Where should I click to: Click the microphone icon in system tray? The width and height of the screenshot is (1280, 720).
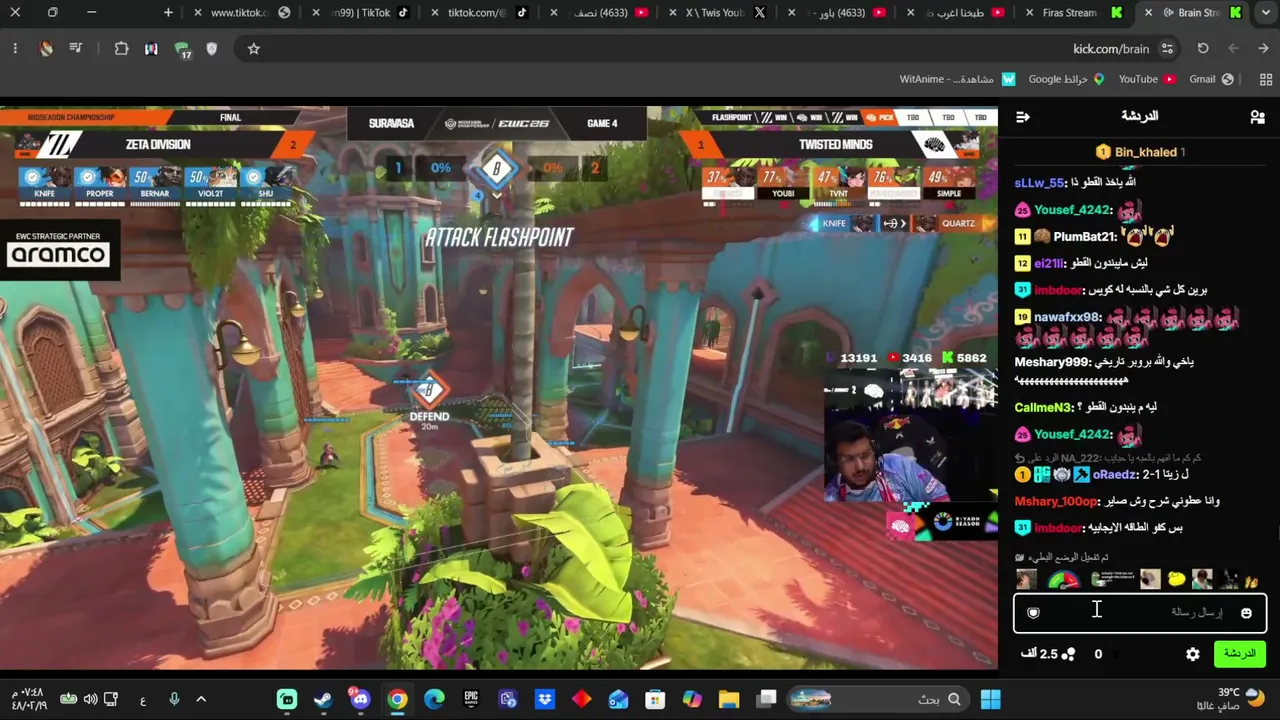click(174, 699)
